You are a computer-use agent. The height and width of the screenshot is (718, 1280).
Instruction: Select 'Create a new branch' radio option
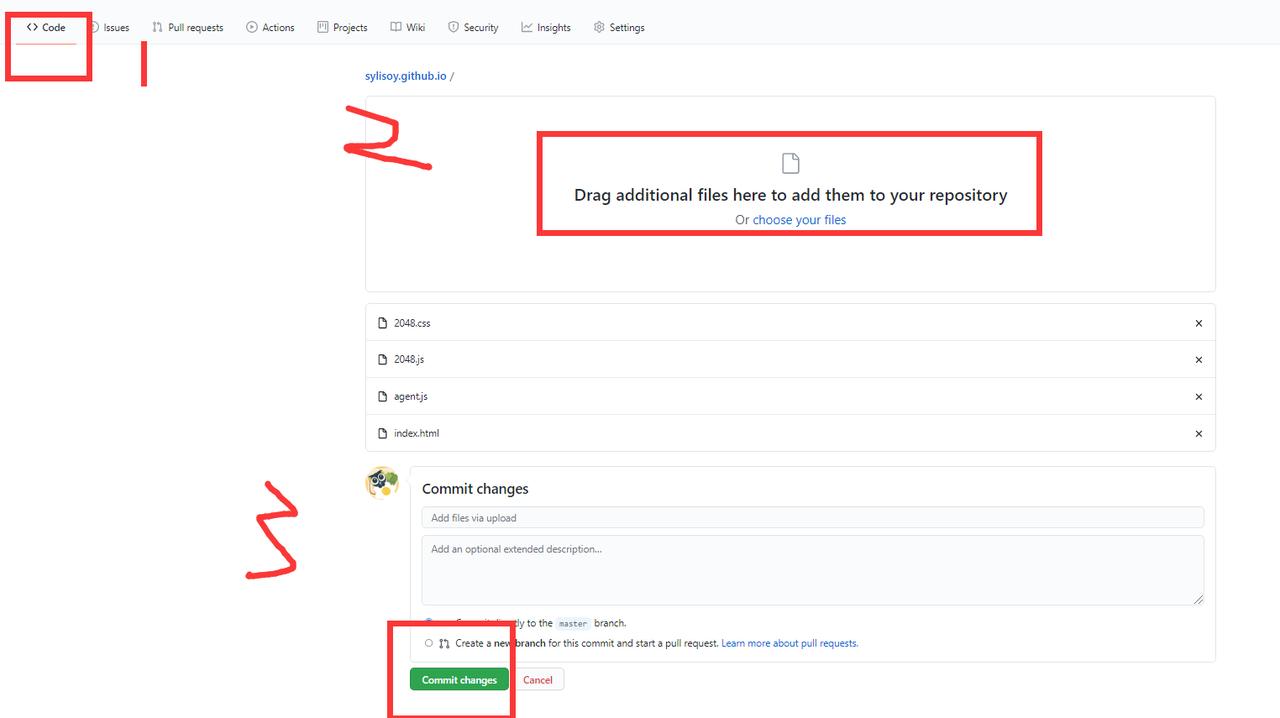(429, 643)
